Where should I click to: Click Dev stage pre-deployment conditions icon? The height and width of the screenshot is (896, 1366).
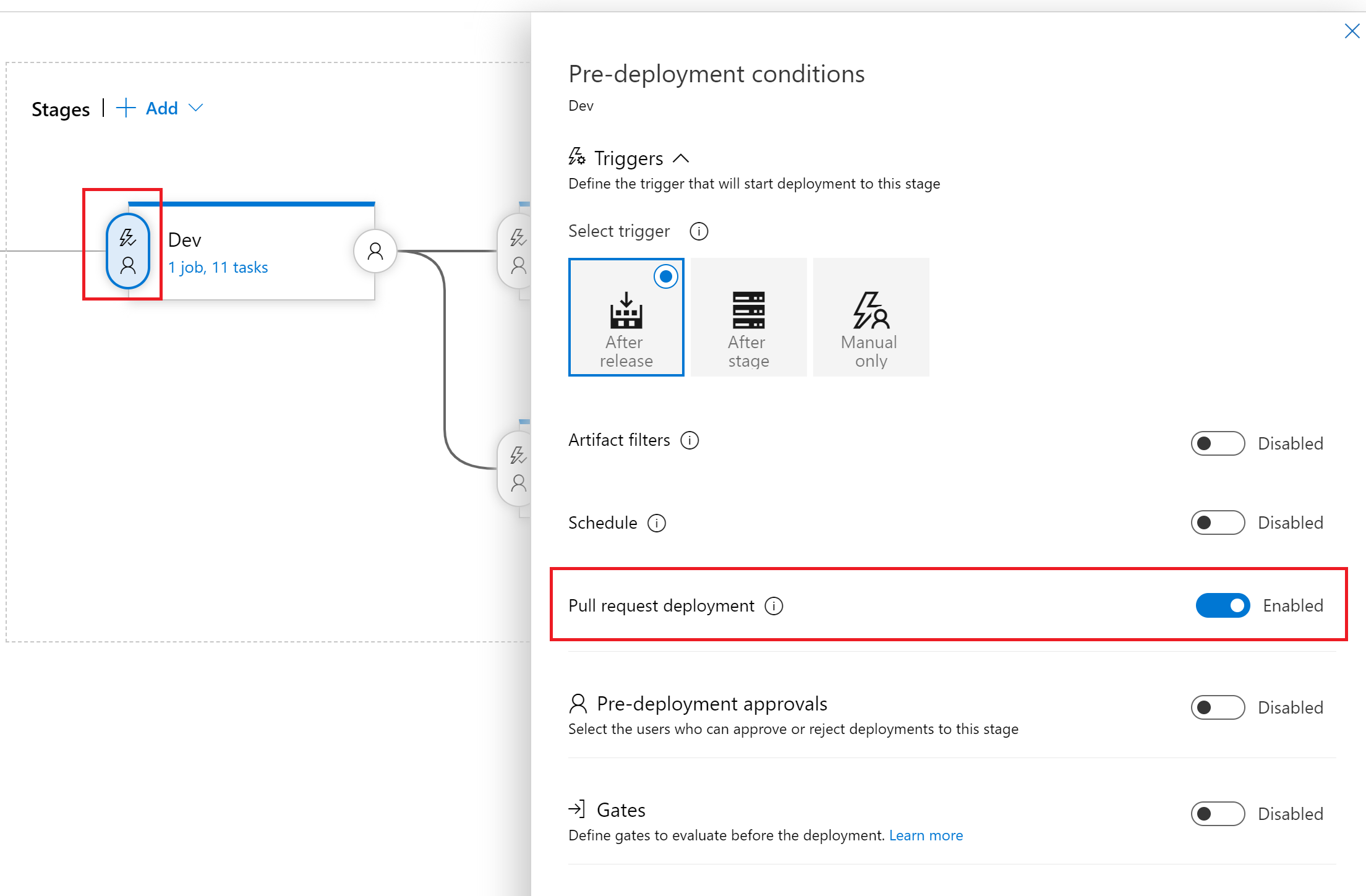pyautogui.click(x=128, y=251)
